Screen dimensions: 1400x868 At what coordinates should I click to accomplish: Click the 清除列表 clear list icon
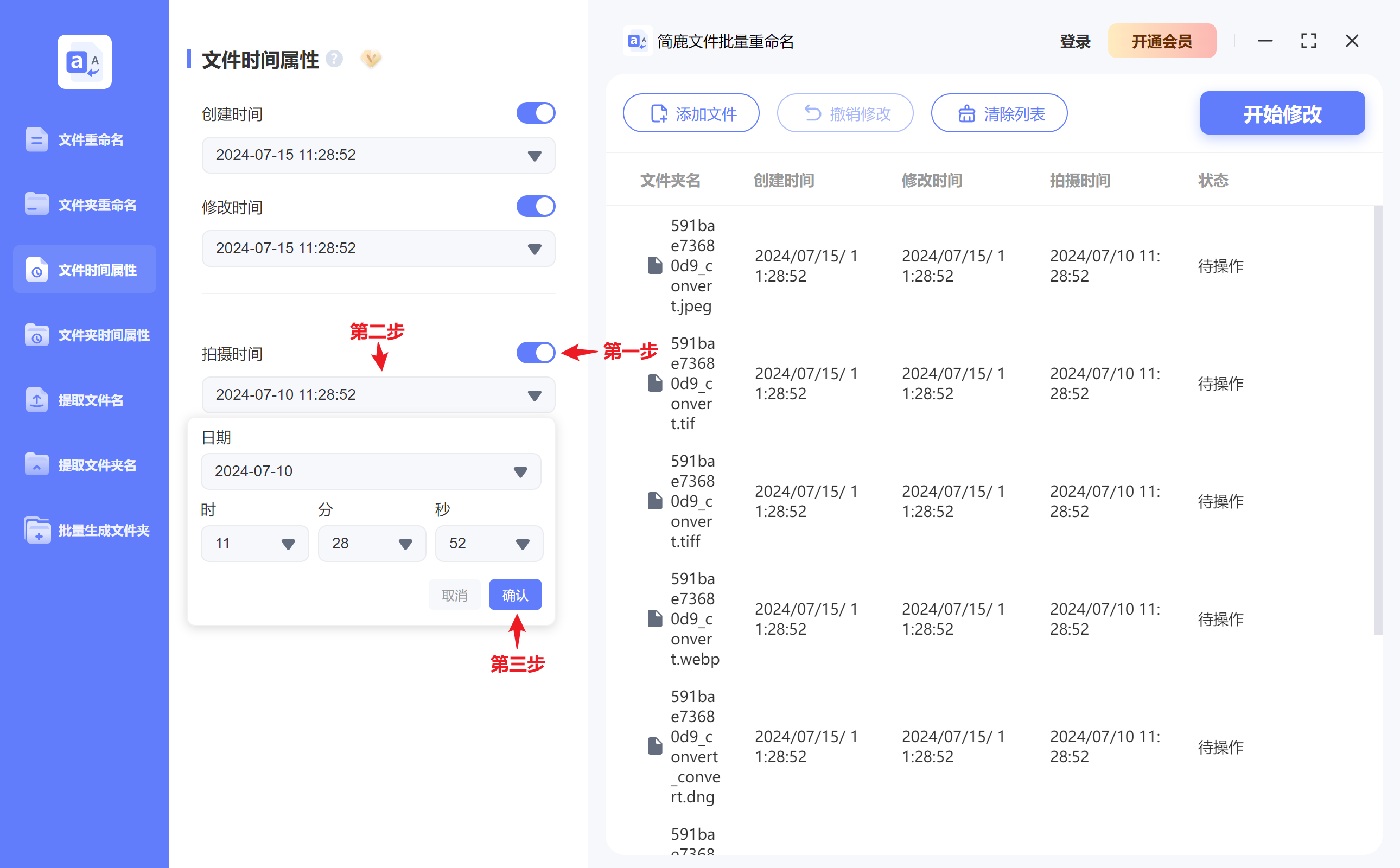tap(968, 113)
